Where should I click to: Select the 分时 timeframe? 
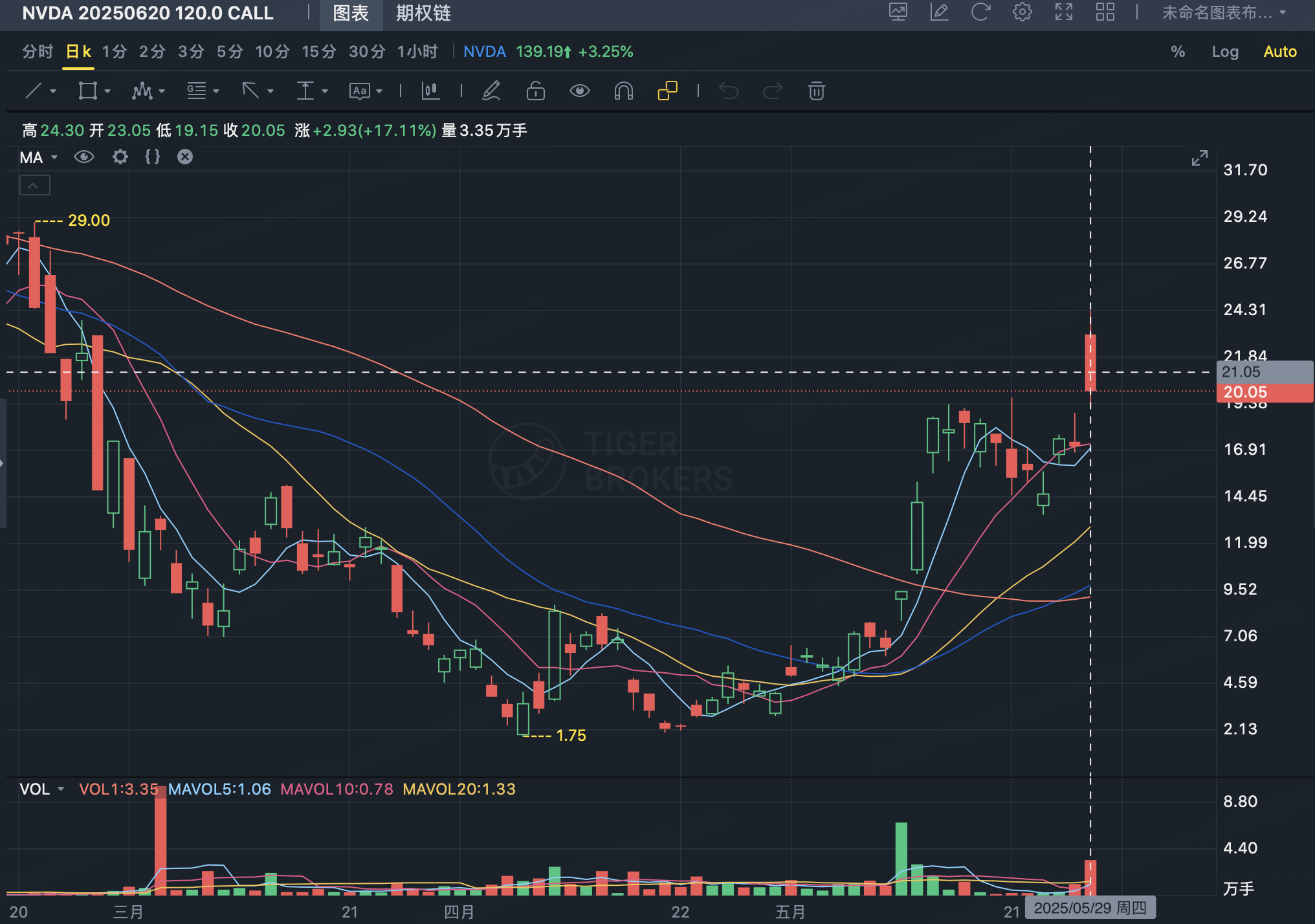coord(38,52)
